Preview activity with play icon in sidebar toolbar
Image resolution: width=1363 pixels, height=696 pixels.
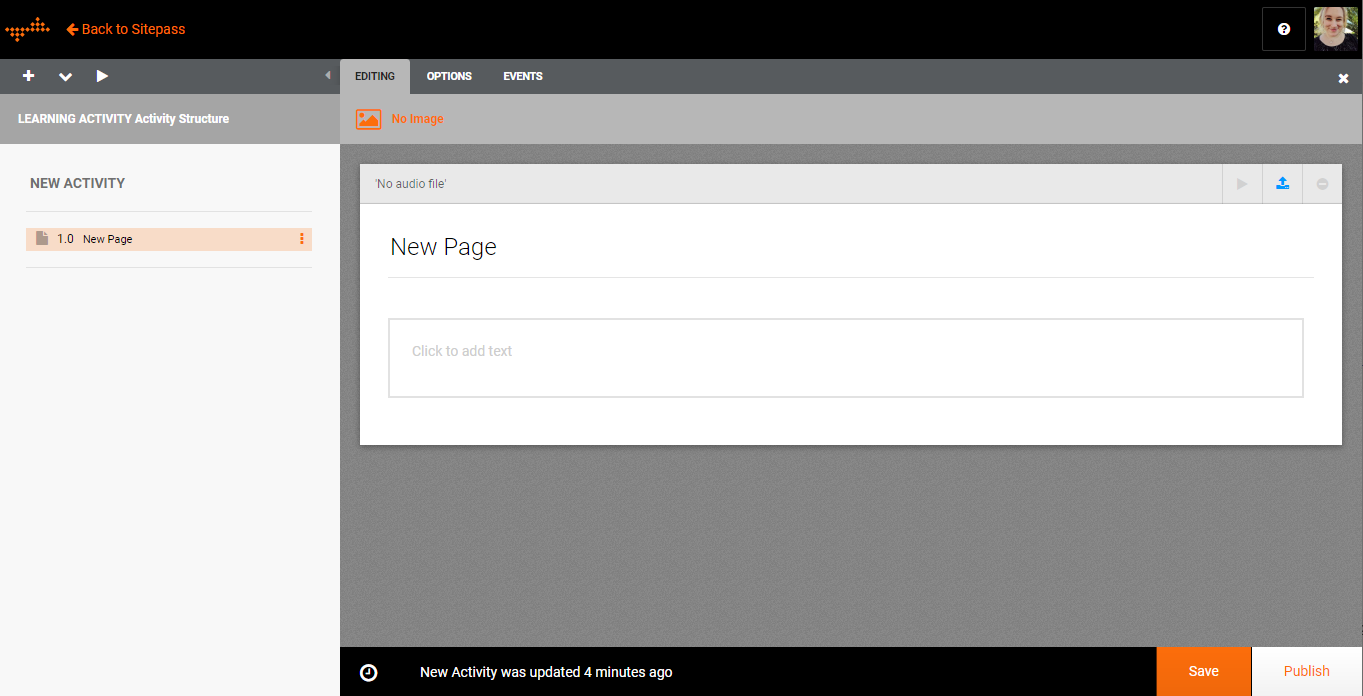point(102,76)
